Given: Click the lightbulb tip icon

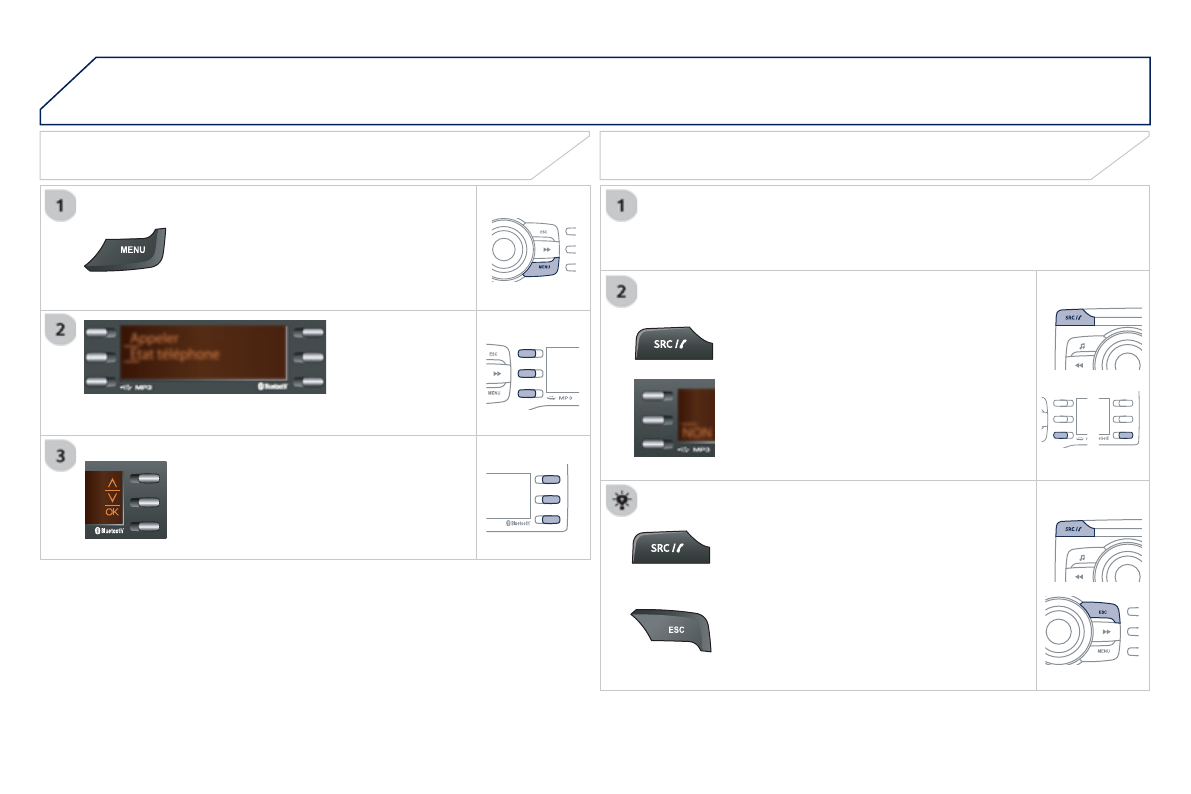Looking at the screenshot, I should [623, 500].
